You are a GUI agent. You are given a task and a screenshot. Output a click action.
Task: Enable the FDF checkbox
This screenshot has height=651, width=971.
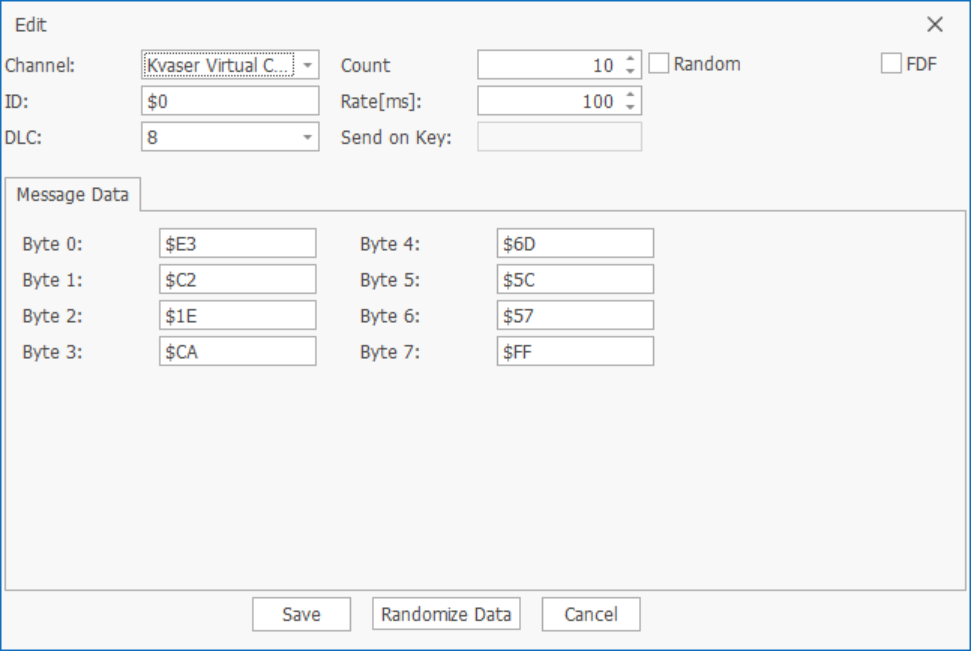click(x=891, y=63)
